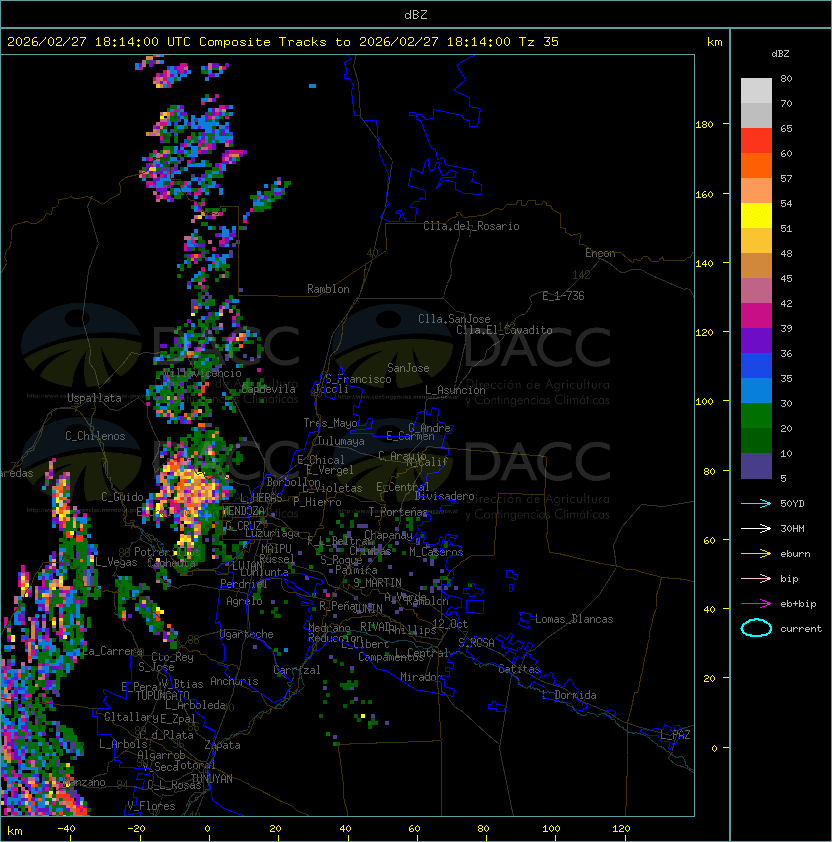
Task: Pick the slate purple 10 dBZ swatch
Action: click(756, 466)
